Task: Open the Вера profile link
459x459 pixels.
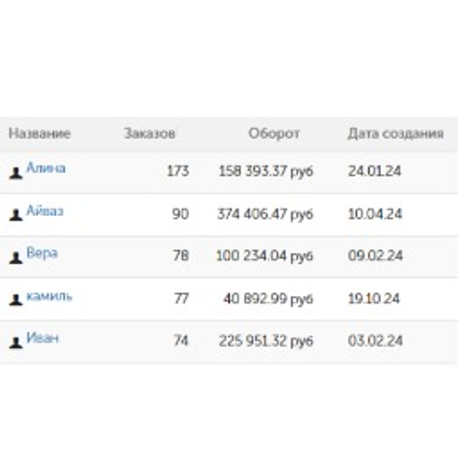Action: (42, 253)
